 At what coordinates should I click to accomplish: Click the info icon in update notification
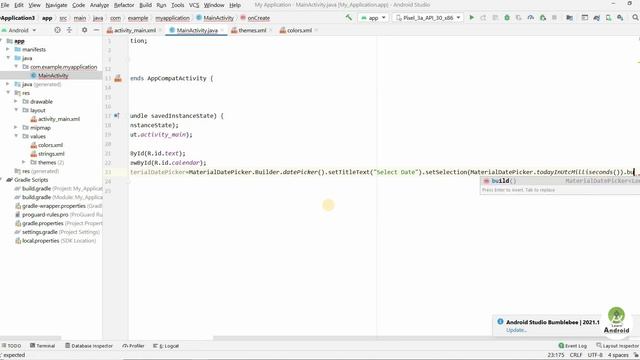tap(500, 322)
